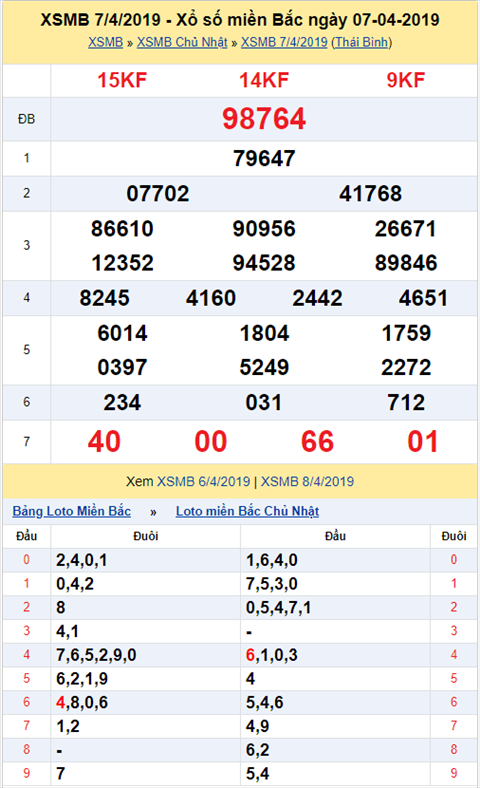The height and width of the screenshot is (788, 480).
Task: Click the red 6 in Đầu row 4
Action: click(250, 655)
